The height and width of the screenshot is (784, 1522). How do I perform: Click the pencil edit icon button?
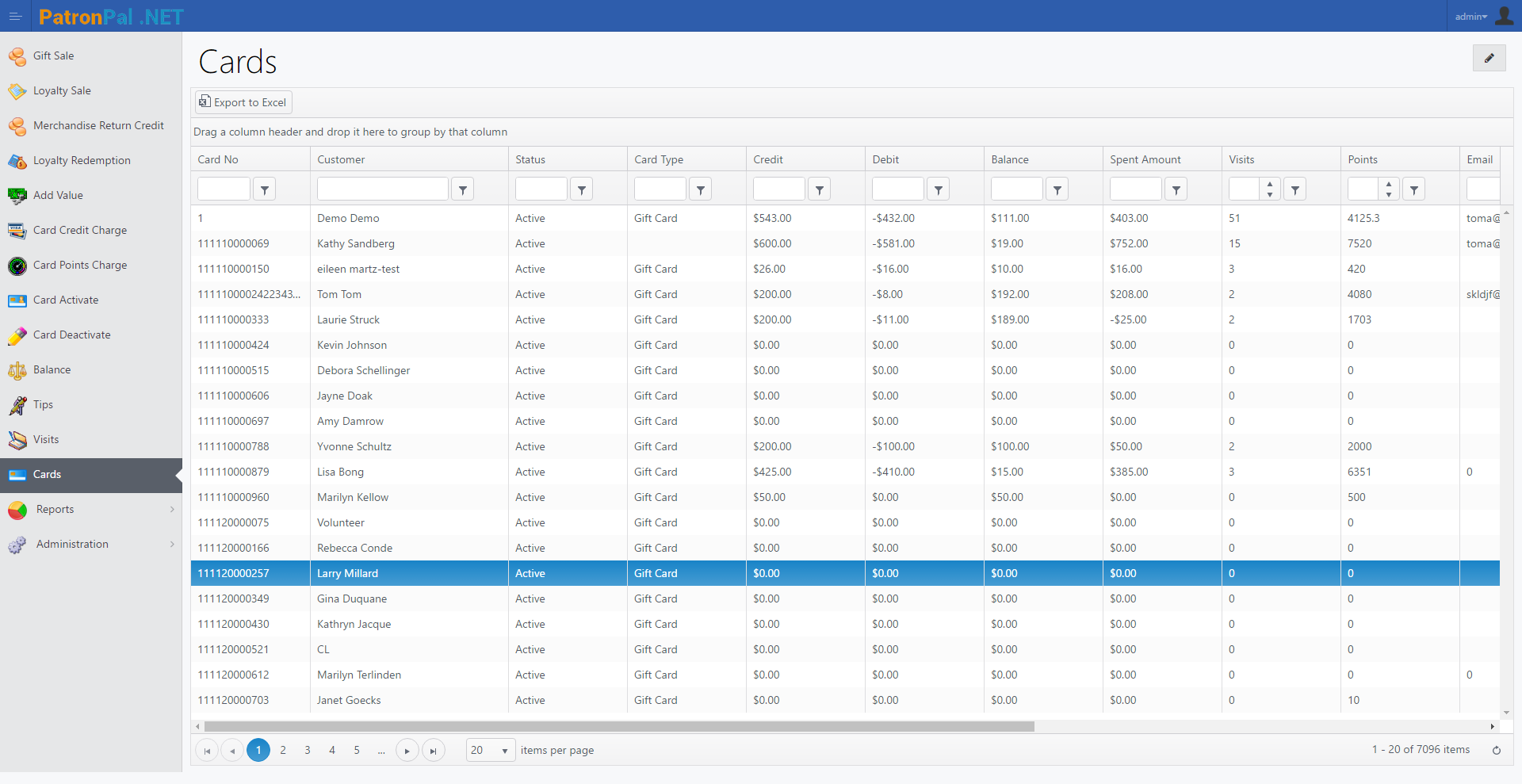point(1489,58)
